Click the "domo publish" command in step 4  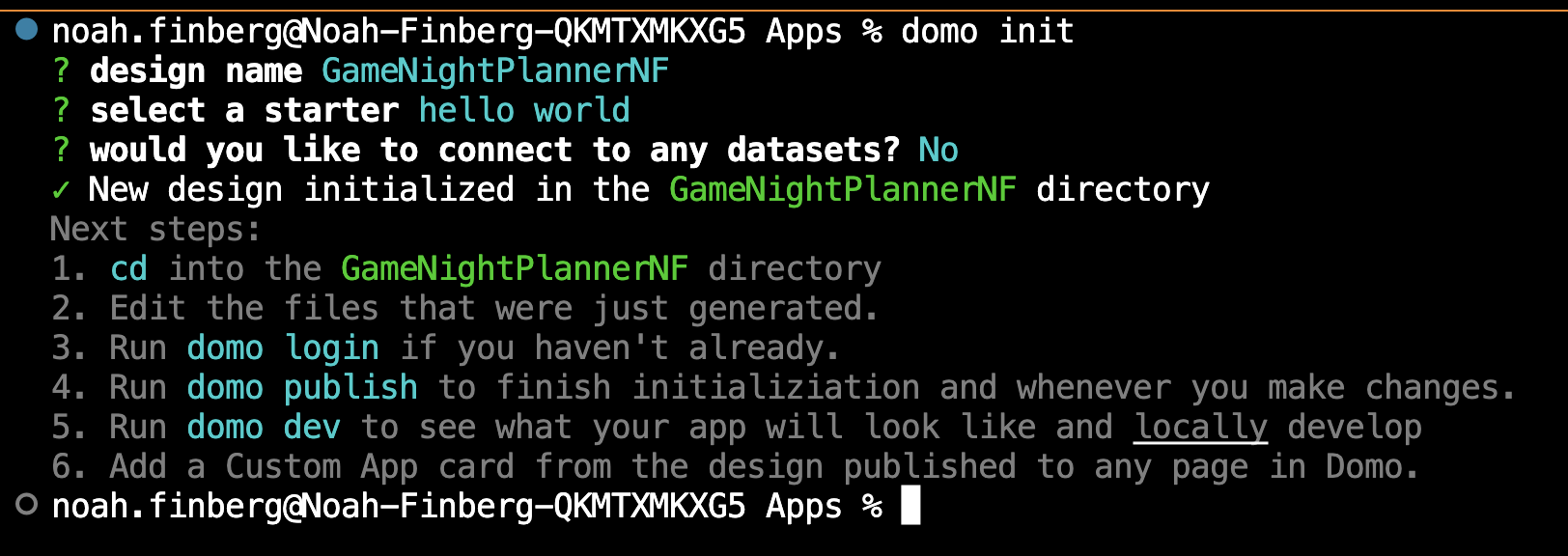tap(302, 387)
